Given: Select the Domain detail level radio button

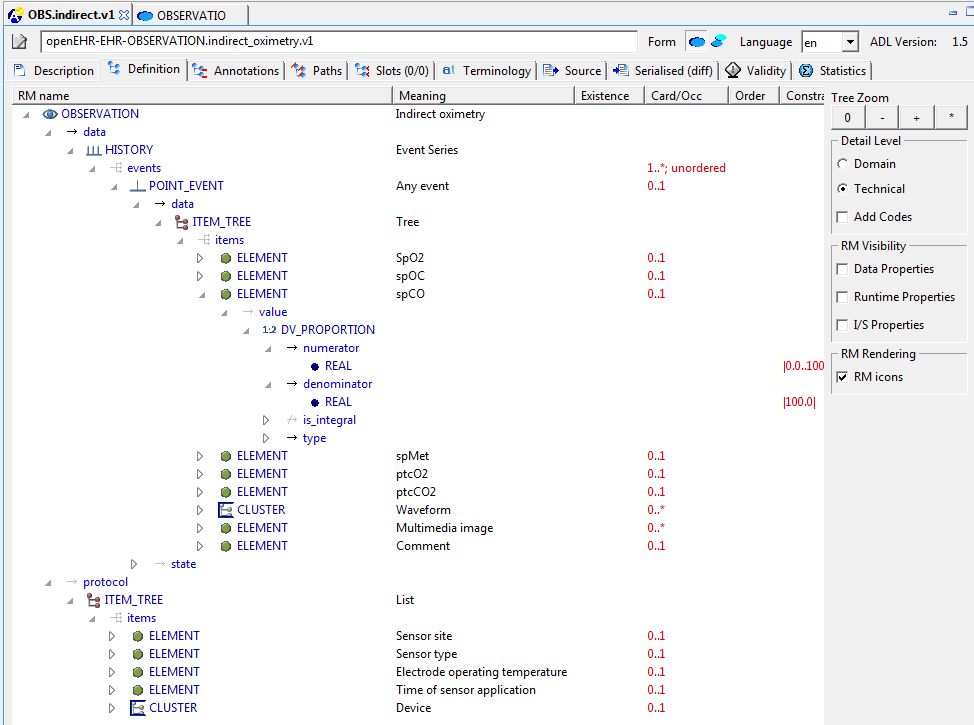Looking at the screenshot, I should click(x=842, y=164).
